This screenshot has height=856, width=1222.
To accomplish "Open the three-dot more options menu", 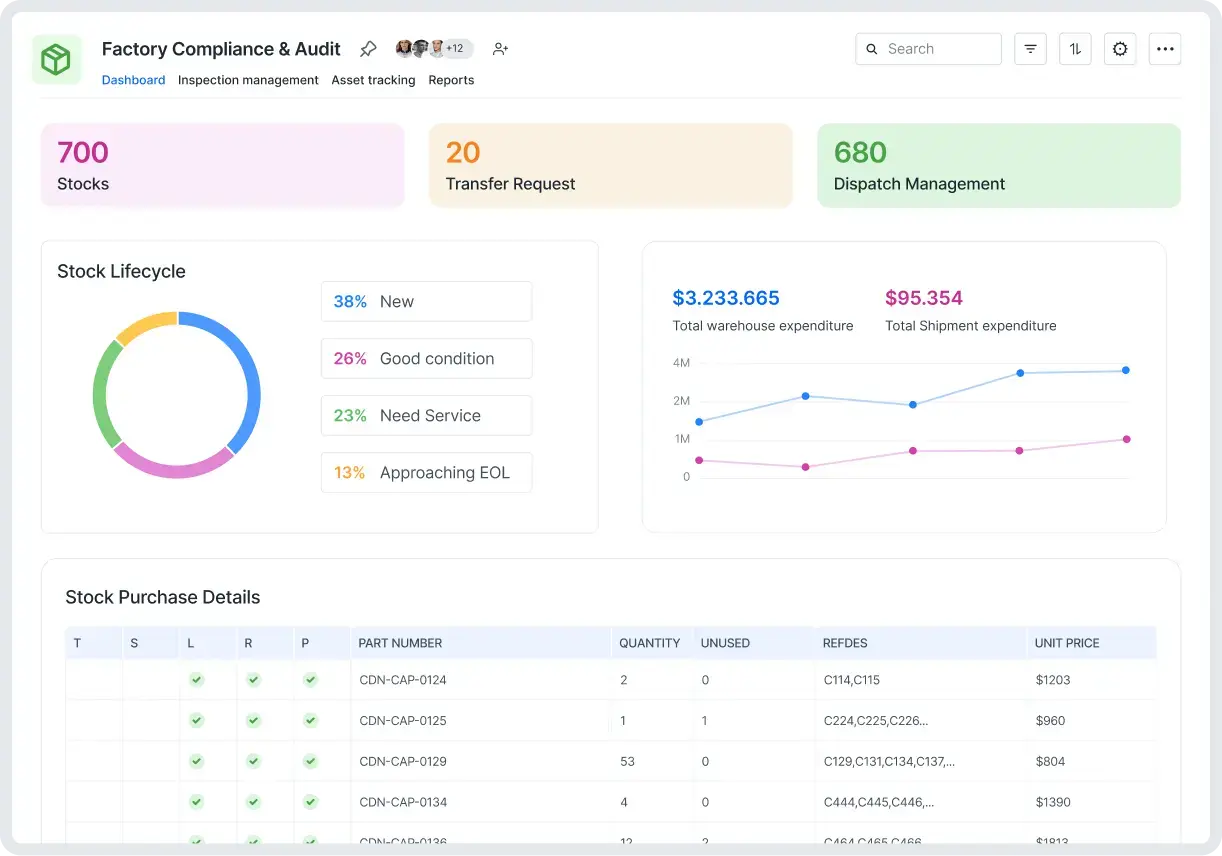I will [1165, 49].
